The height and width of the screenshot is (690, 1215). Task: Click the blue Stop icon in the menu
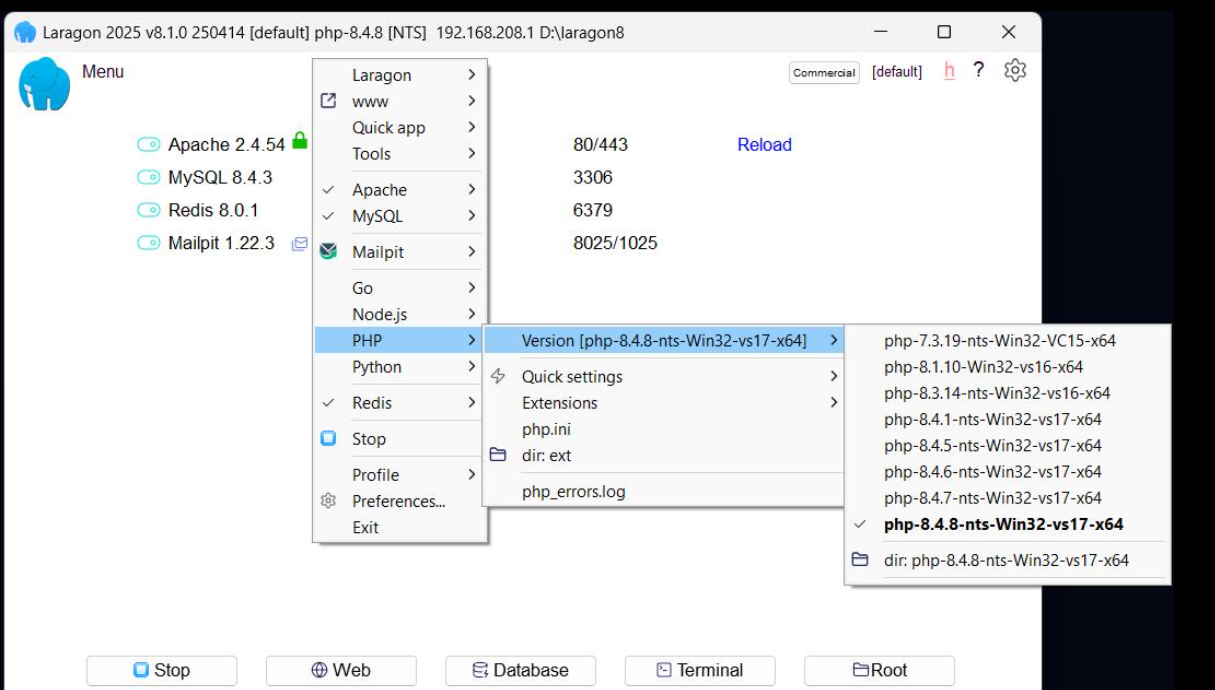pyautogui.click(x=328, y=438)
